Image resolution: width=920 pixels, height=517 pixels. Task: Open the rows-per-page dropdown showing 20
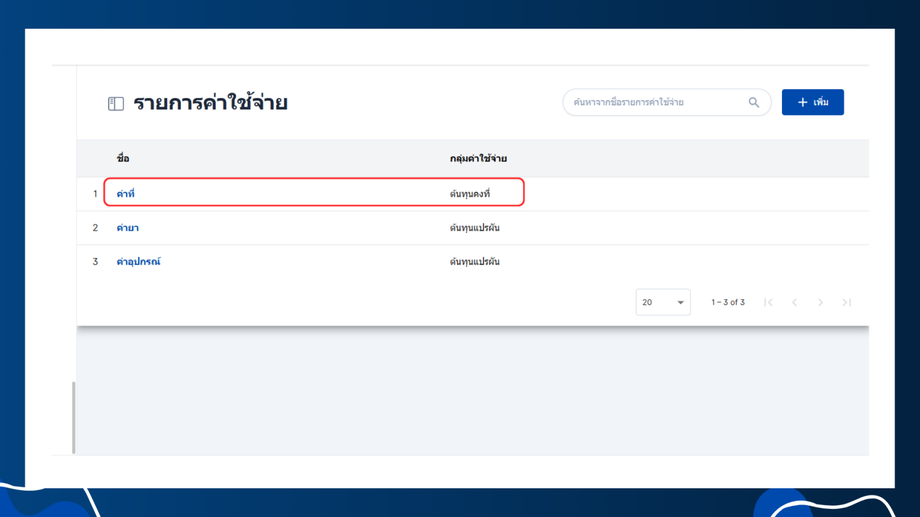[x=663, y=302]
